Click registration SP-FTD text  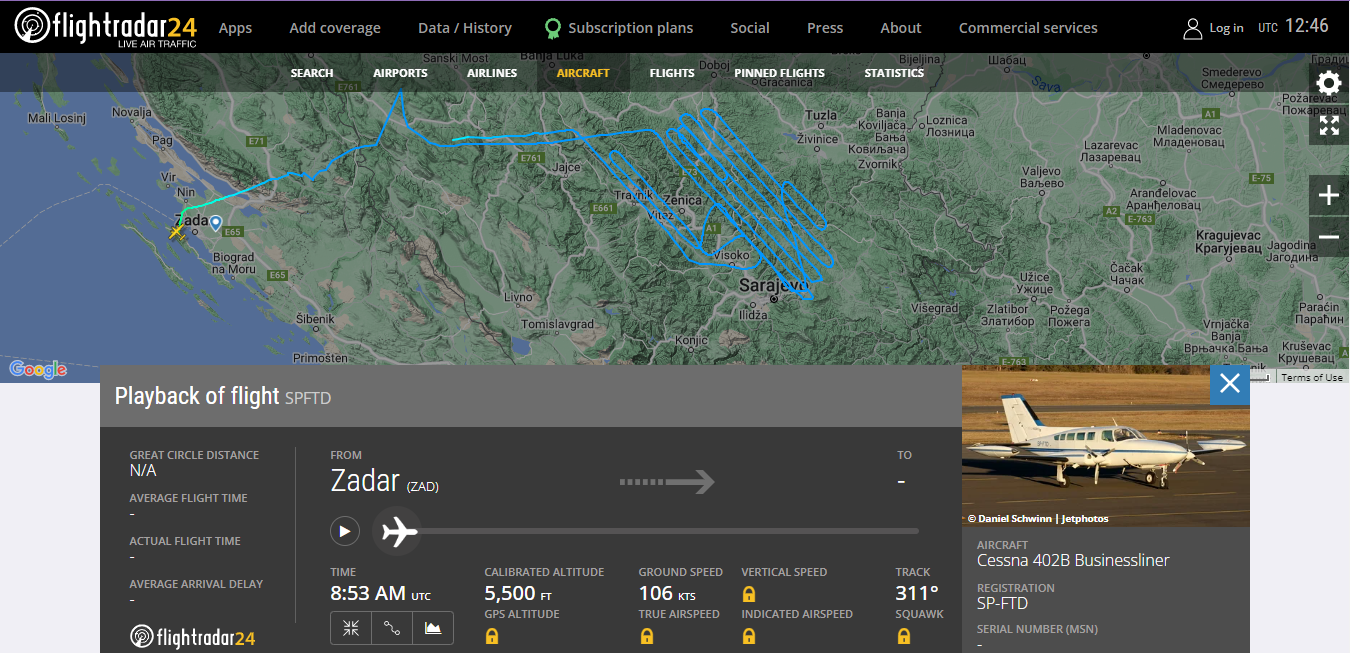click(1002, 604)
